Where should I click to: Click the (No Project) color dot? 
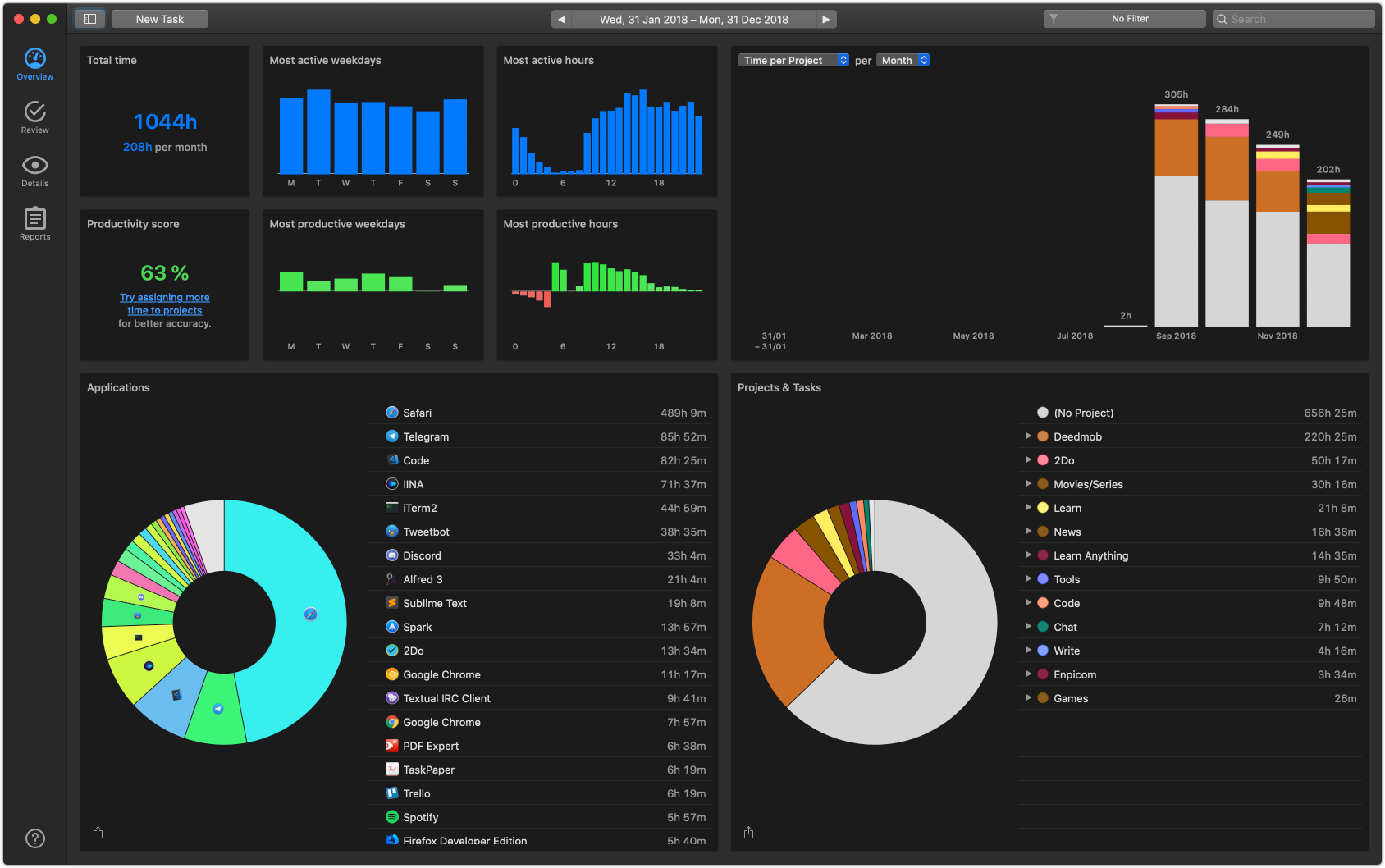(x=1043, y=413)
